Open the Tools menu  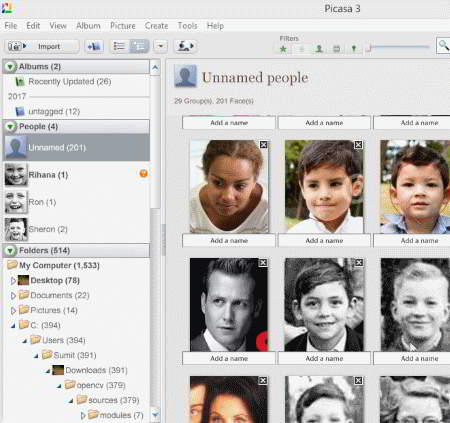pos(187,26)
